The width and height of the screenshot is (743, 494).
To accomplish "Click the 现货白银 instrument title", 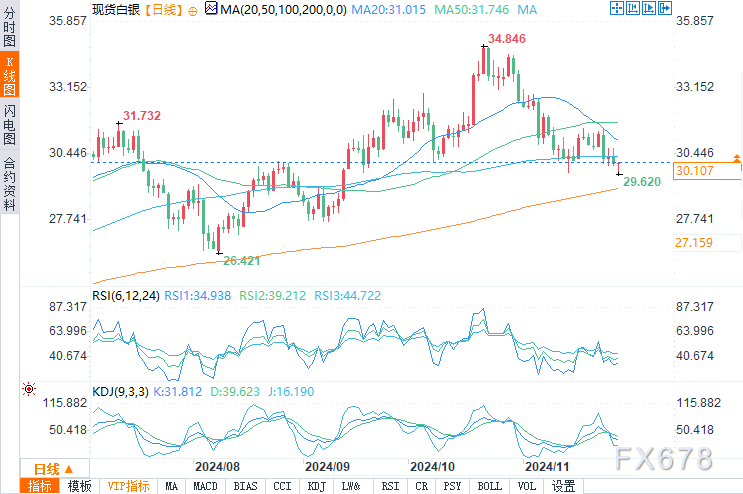I will point(116,9).
